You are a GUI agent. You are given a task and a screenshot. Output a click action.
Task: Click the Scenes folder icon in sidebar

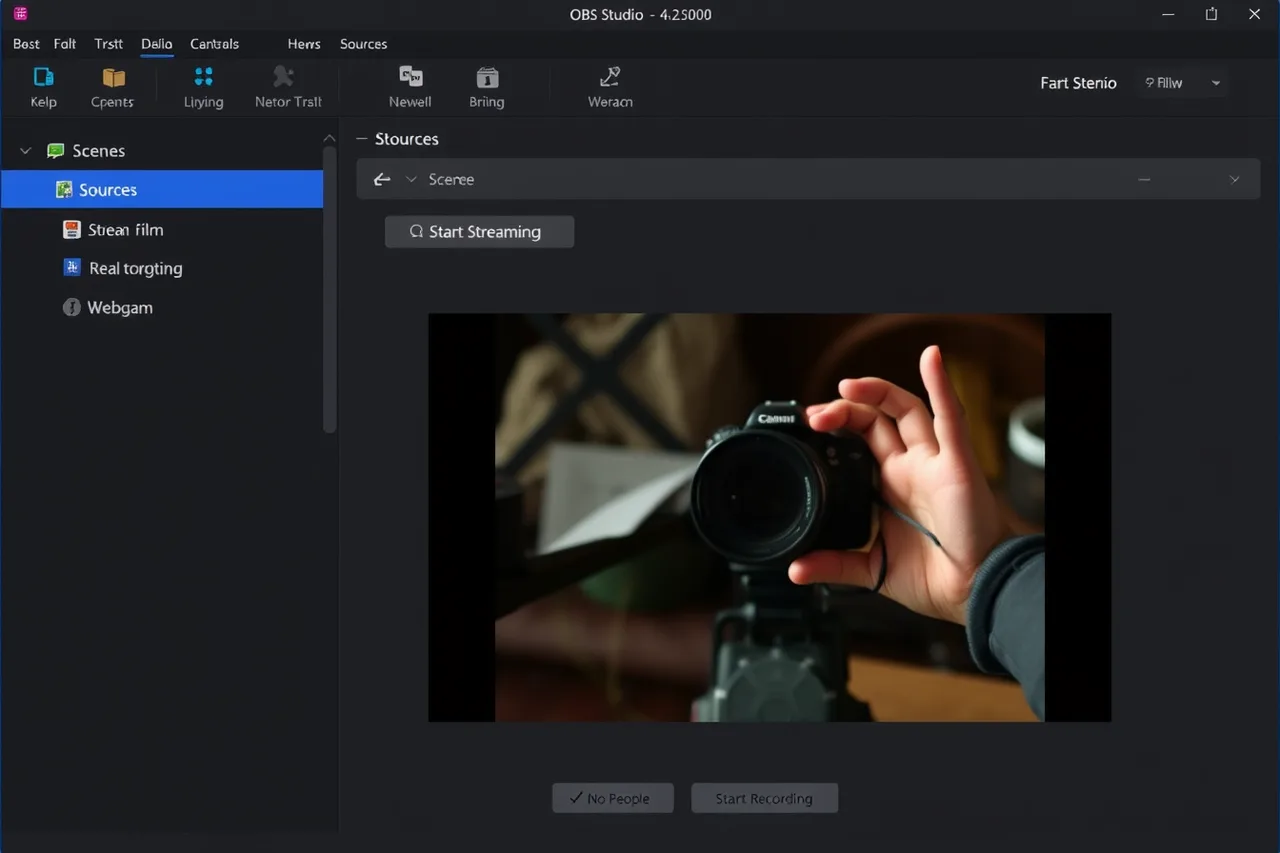pos(56,151)
